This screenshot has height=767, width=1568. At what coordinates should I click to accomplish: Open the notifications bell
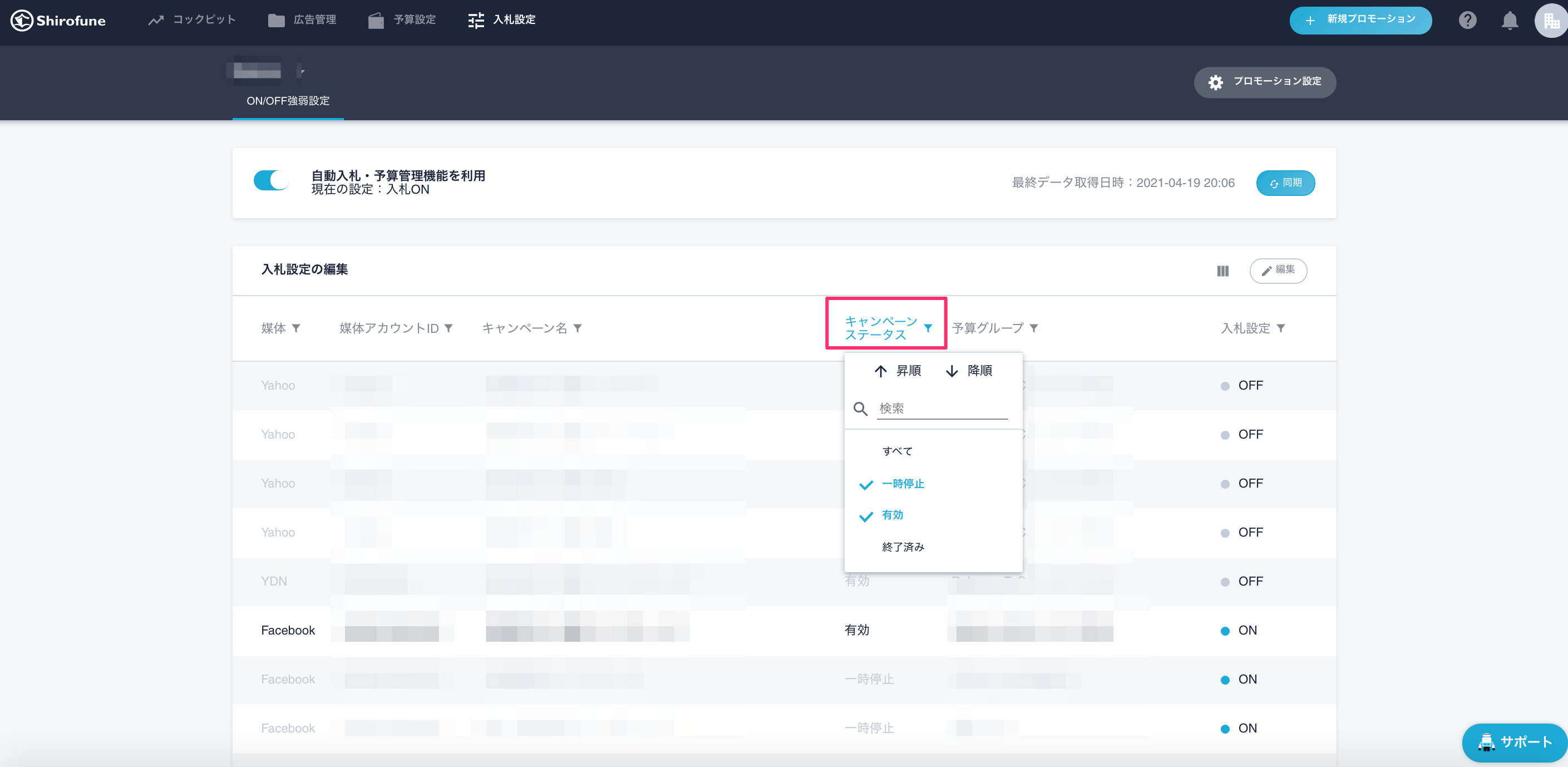point(1510,20)
